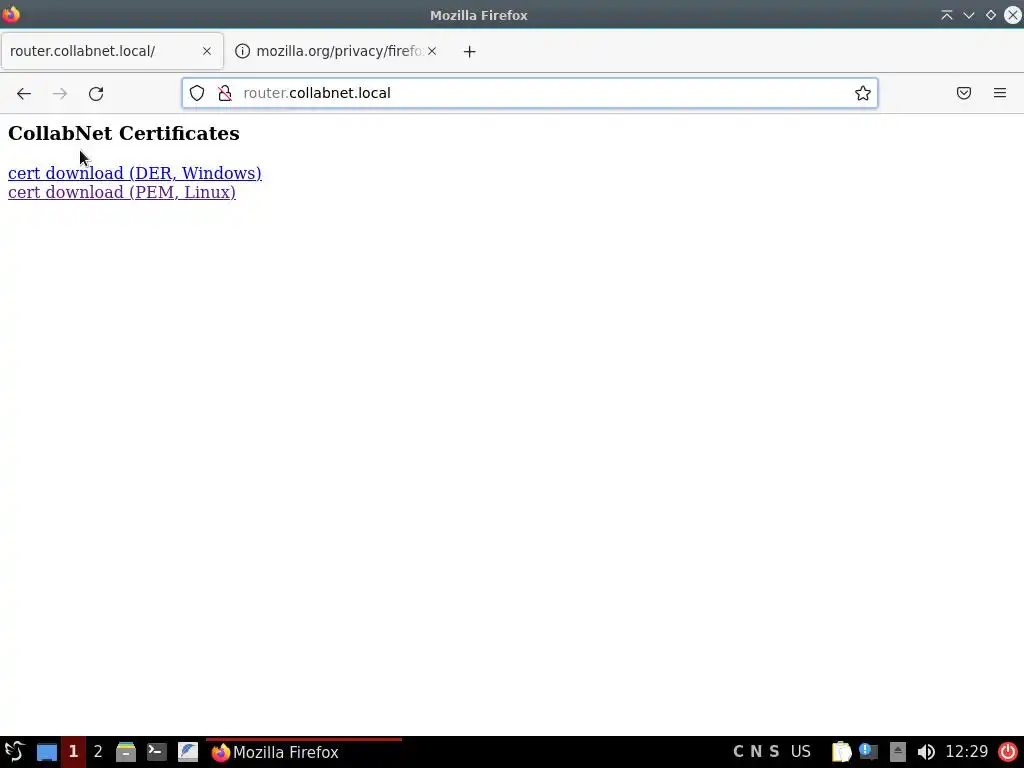Switch to workspace 1
The width and height of the screenshot is (1024, 768).
point(73,752)
